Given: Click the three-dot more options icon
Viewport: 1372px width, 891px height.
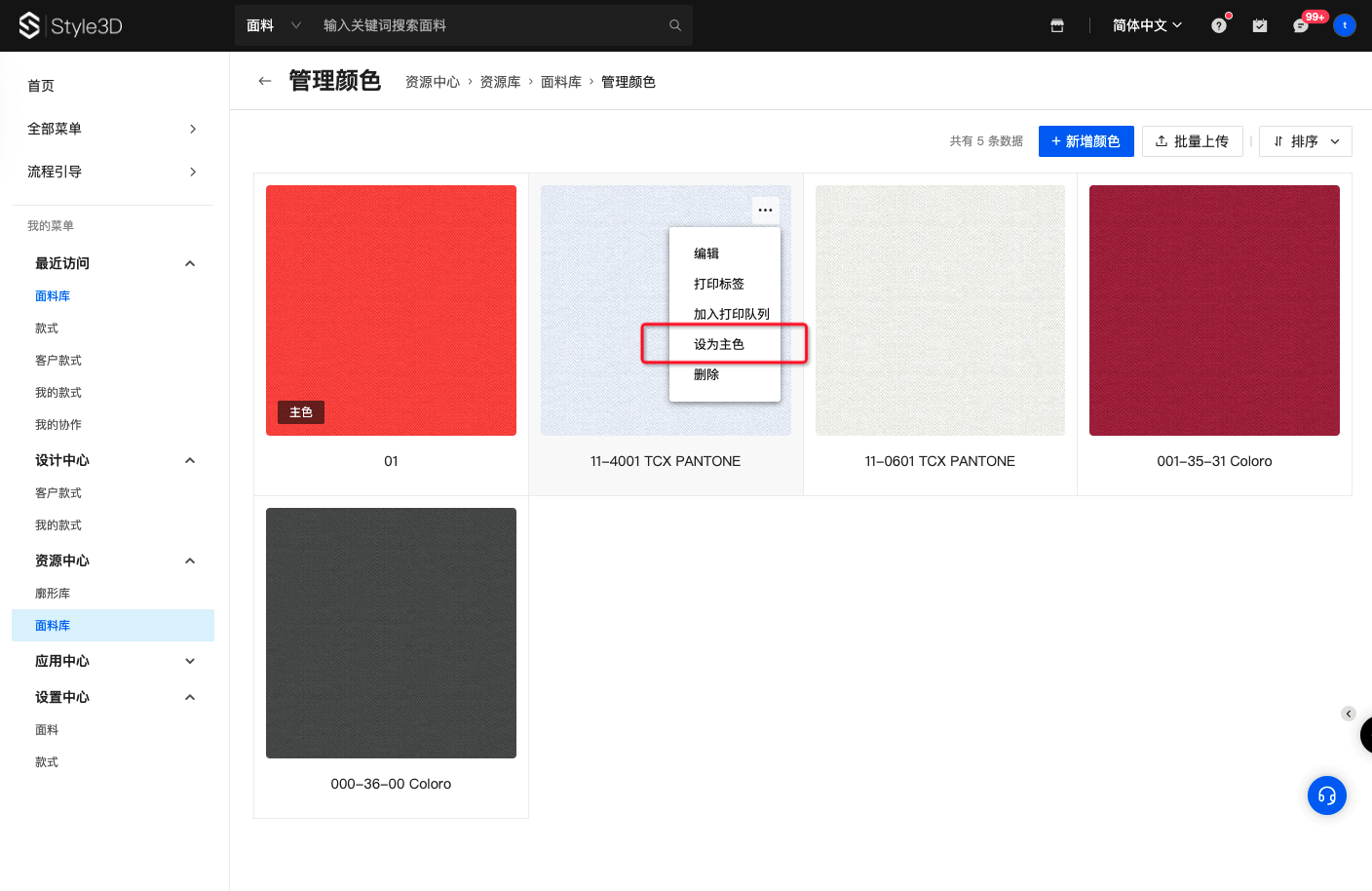Looking at the screenshot, I should [765, 210].
